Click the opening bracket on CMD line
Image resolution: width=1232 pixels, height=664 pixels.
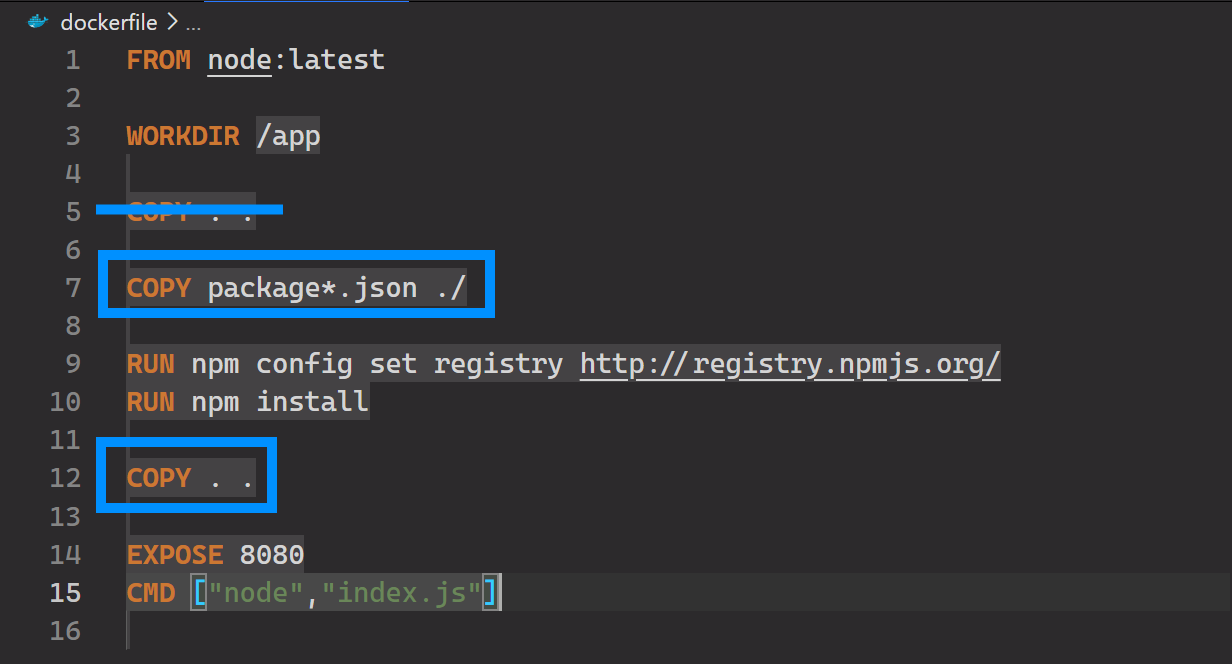[x=199, y=592]
